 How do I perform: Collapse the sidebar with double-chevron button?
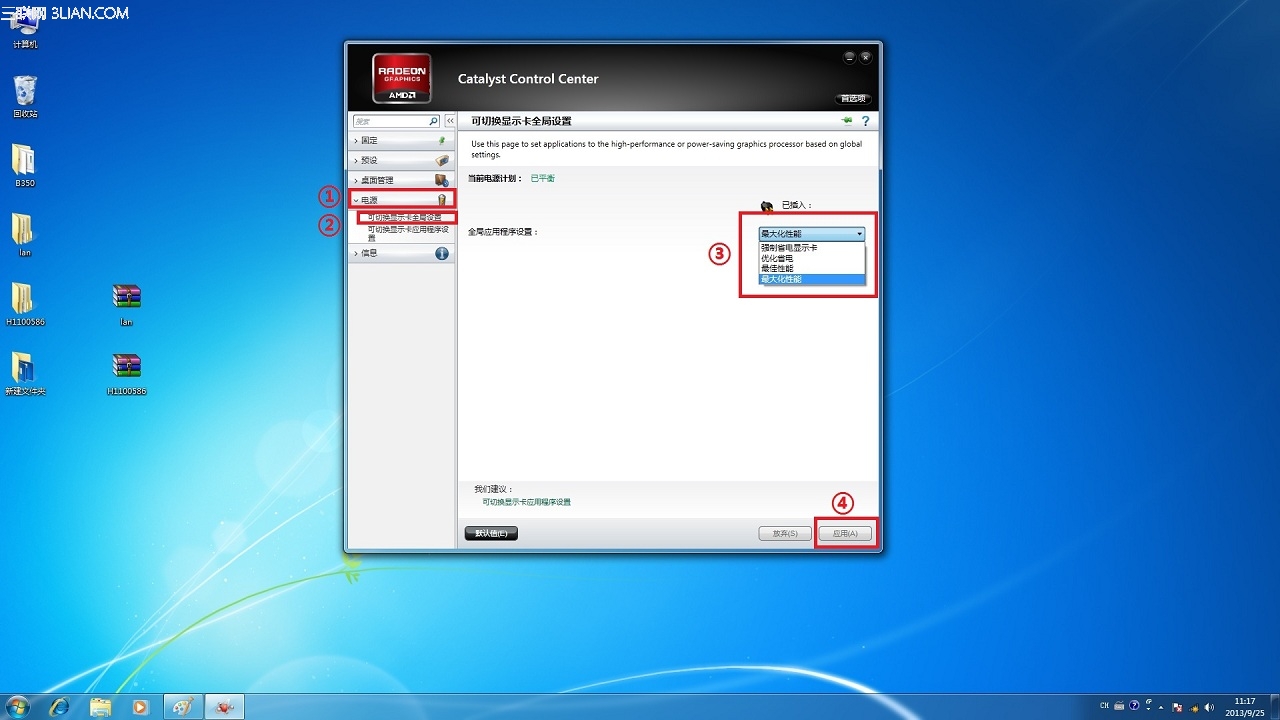[x=450, y=121]
